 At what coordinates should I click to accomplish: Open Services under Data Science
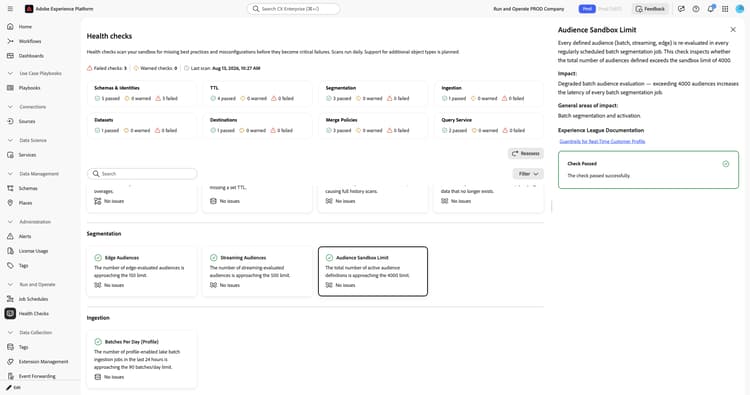pyautogui.click(x=27, y=155)
